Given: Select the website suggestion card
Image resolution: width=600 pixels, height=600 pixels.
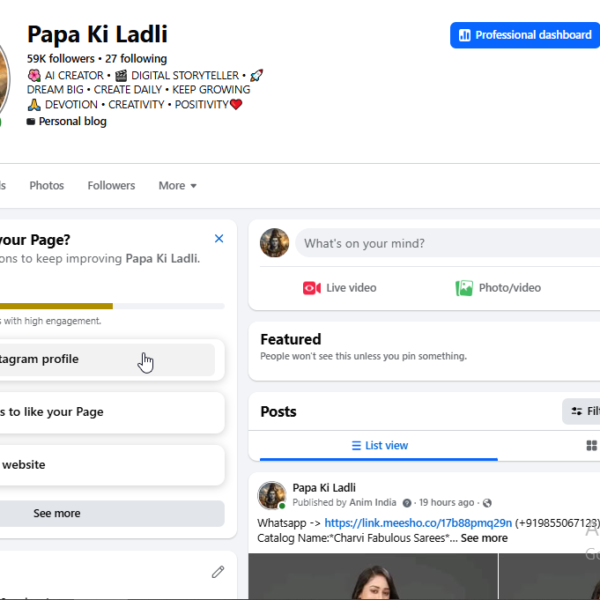Looking at the screenshot, I should coord(111,465).
